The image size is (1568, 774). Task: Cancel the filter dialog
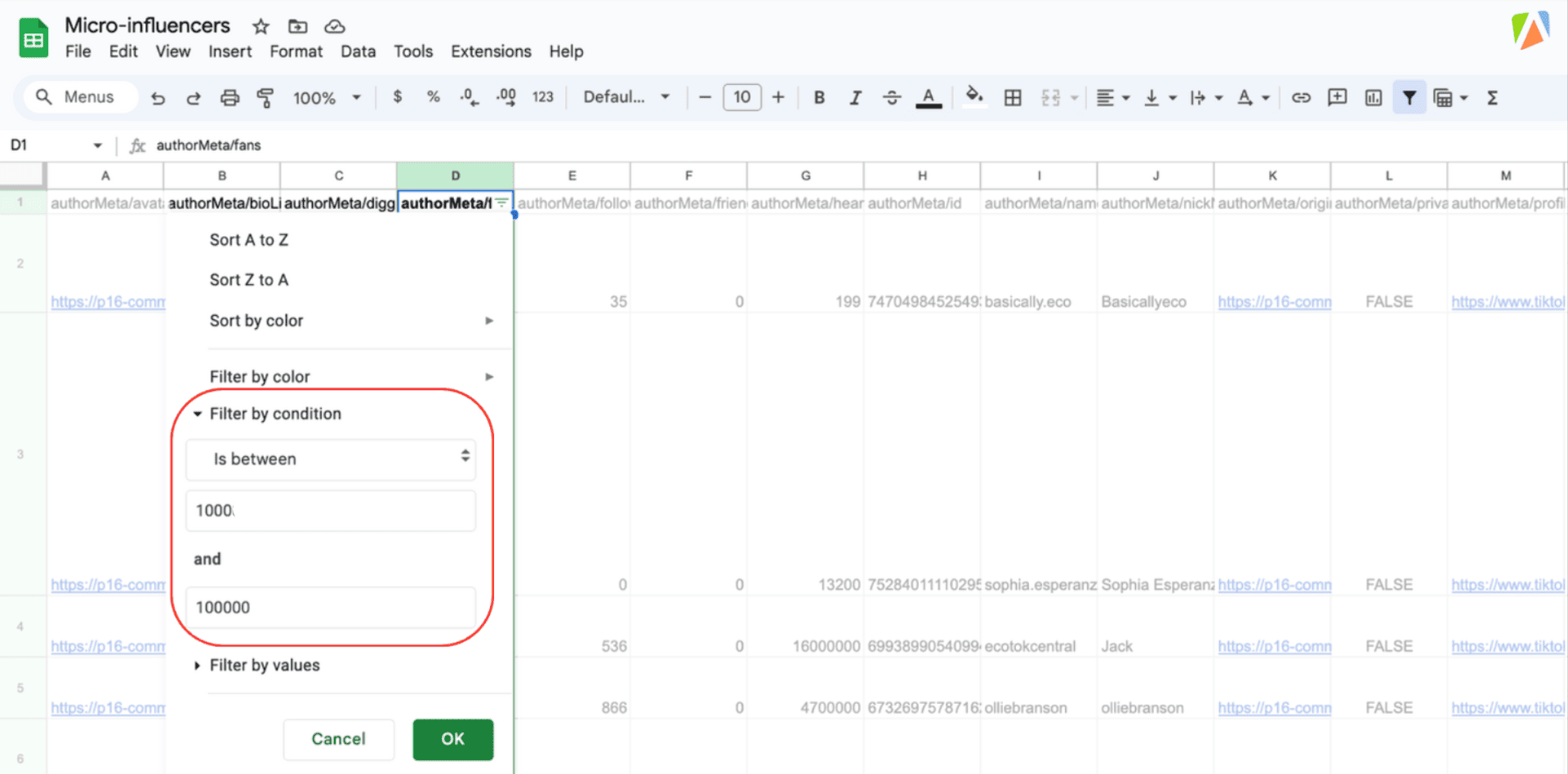pyautogui.click(x=338, y=739)
